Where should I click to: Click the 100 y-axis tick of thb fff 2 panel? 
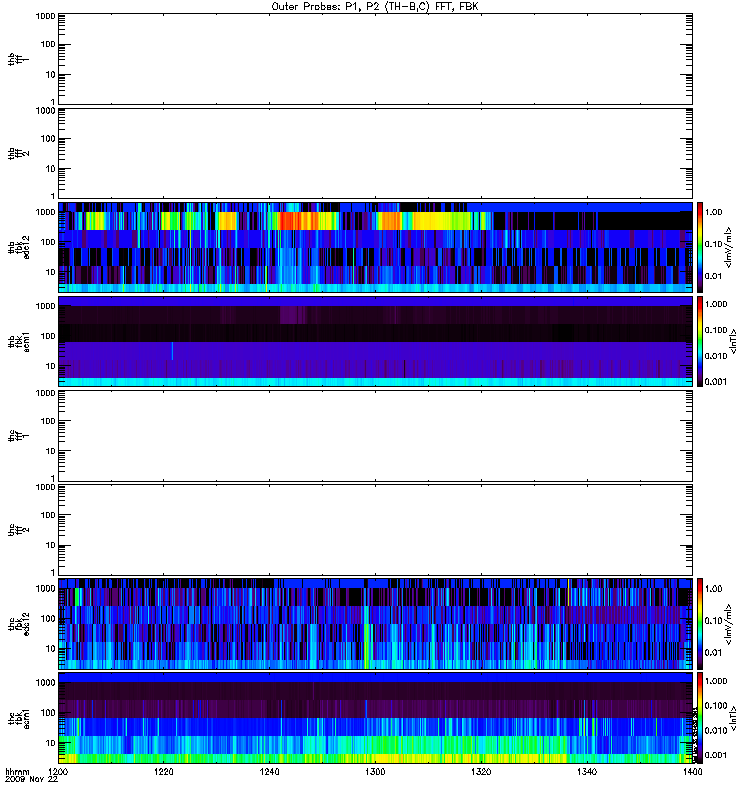click(x=48, y=139)
